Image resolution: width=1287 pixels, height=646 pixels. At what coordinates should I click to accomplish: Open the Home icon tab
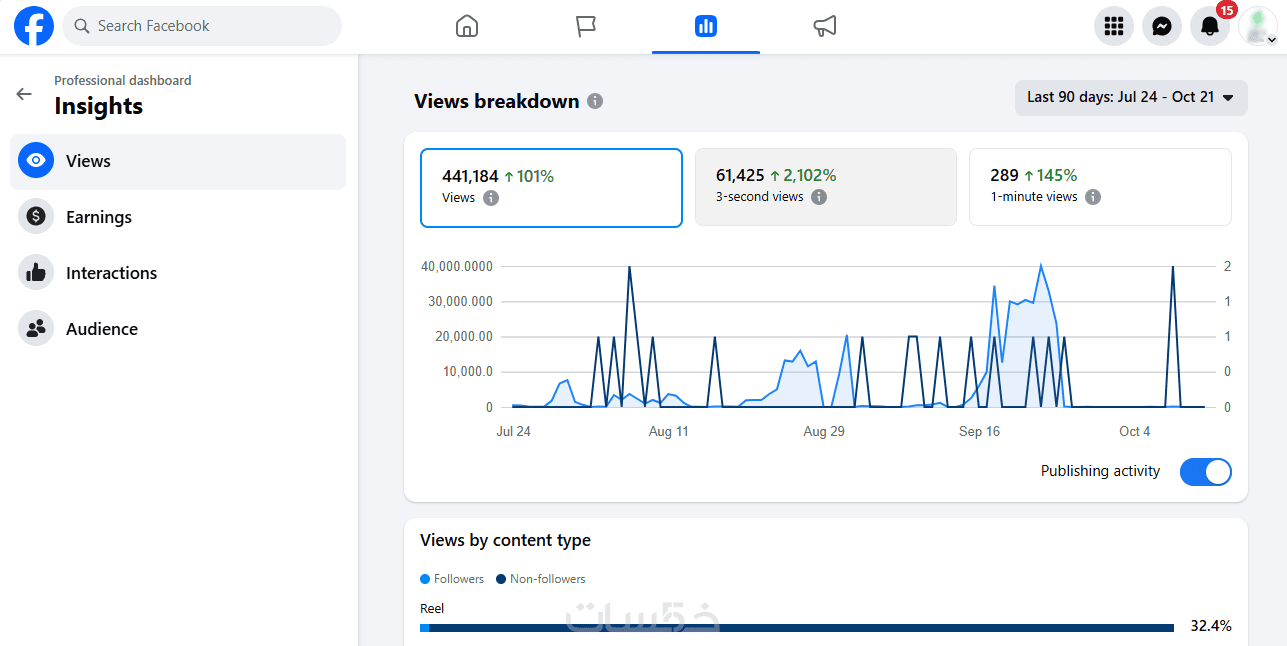[x=466, y=26]
